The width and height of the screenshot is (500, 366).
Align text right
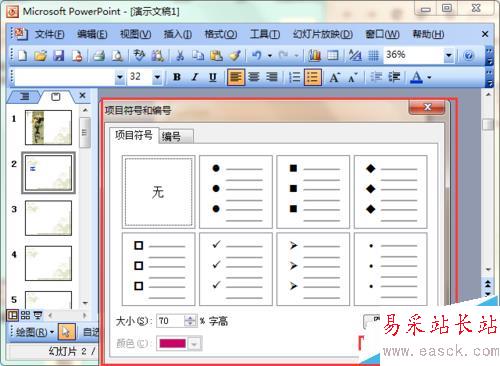(272, 77)
